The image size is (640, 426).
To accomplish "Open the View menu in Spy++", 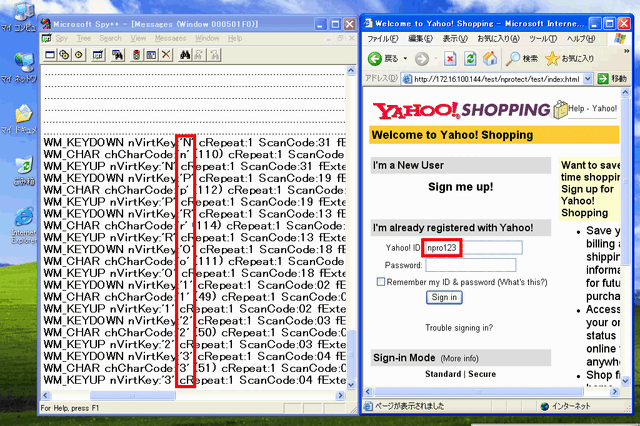I will click(x=138, y=38).
